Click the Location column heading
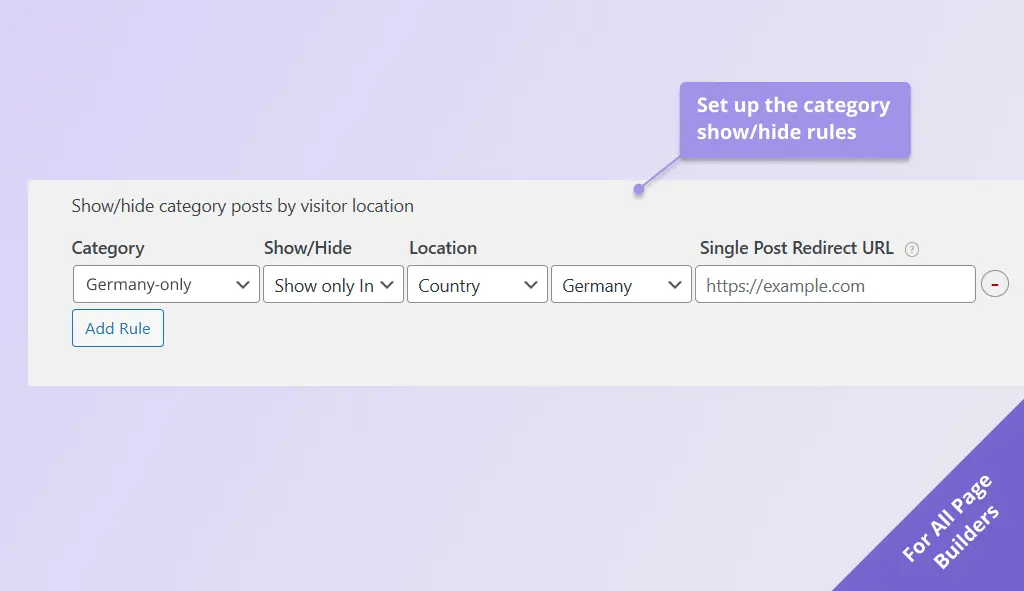The height and width of the screenshot is (591, 1024). pos(442,248)
